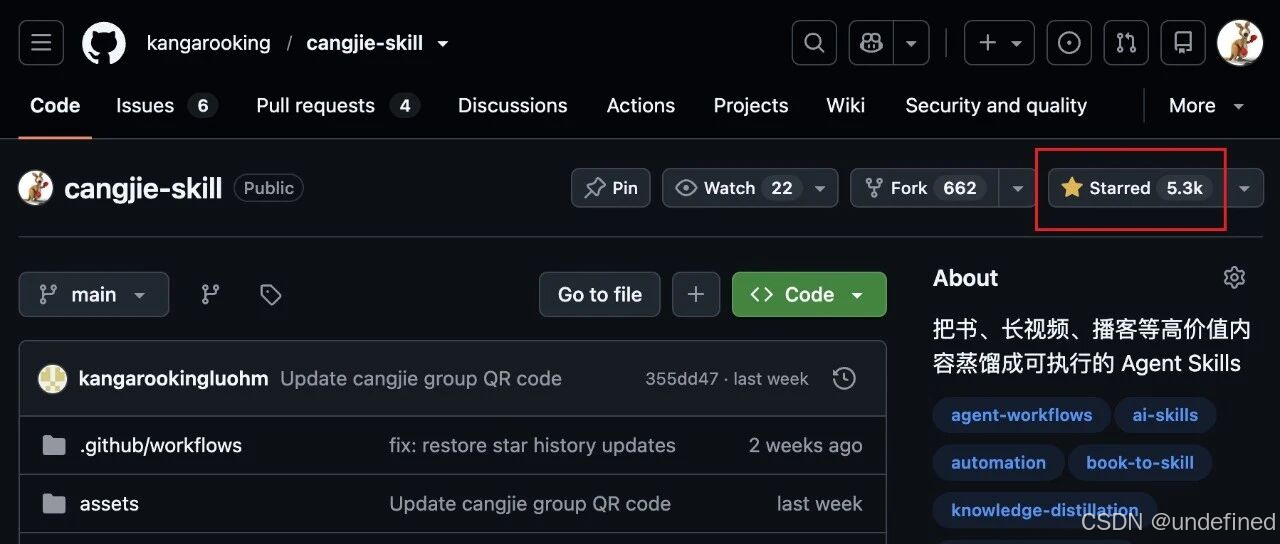Click the add file plus button
The image size is (1280, 544).
point(696,294)
